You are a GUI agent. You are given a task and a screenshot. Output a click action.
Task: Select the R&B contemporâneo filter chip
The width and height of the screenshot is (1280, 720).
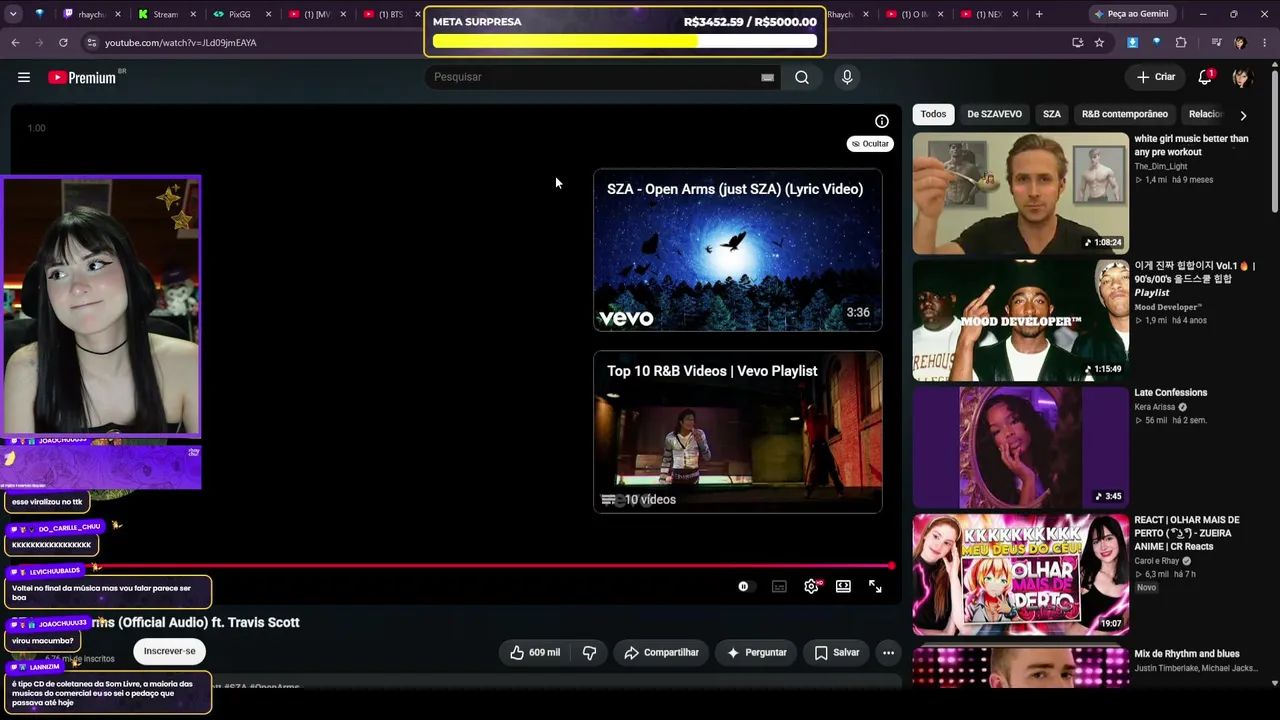[1125, 114]
